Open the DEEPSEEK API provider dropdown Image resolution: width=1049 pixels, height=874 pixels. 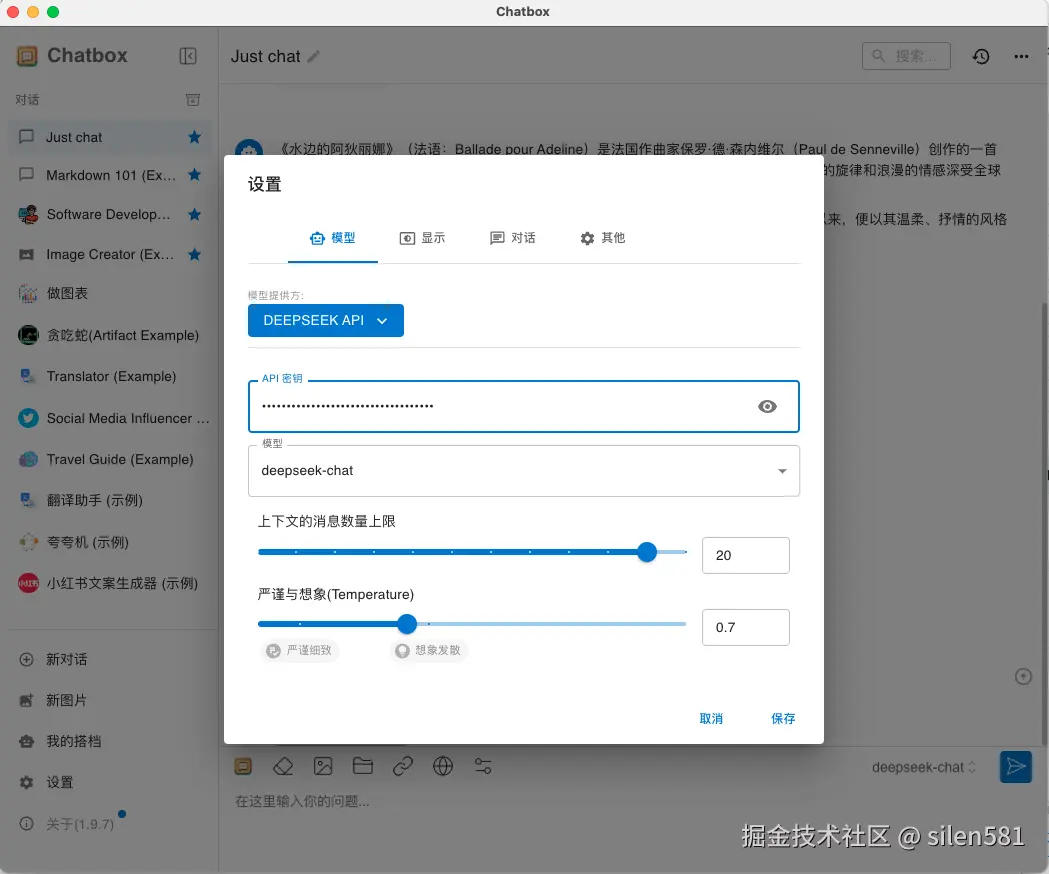(x=326, y=321)
